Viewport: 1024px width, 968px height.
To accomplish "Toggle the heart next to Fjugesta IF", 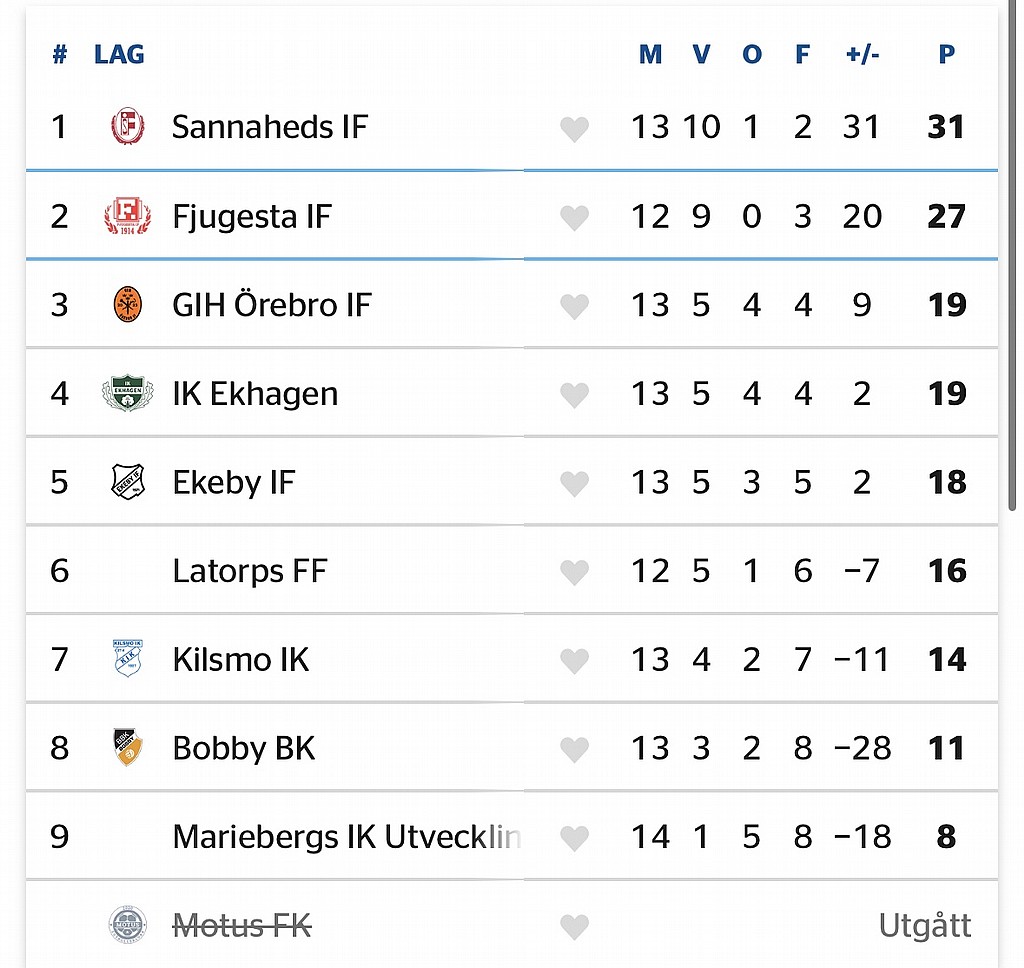I will (574, 218).
